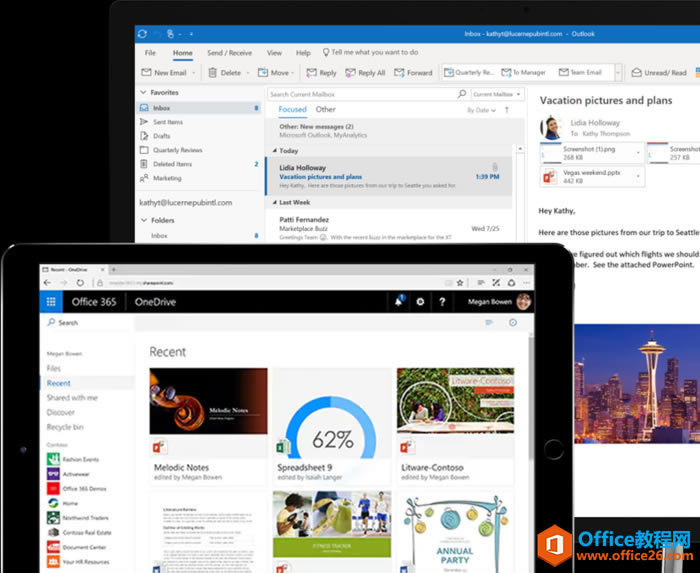Open the Office 365 app launcher grid

click(x=50, y=302)
